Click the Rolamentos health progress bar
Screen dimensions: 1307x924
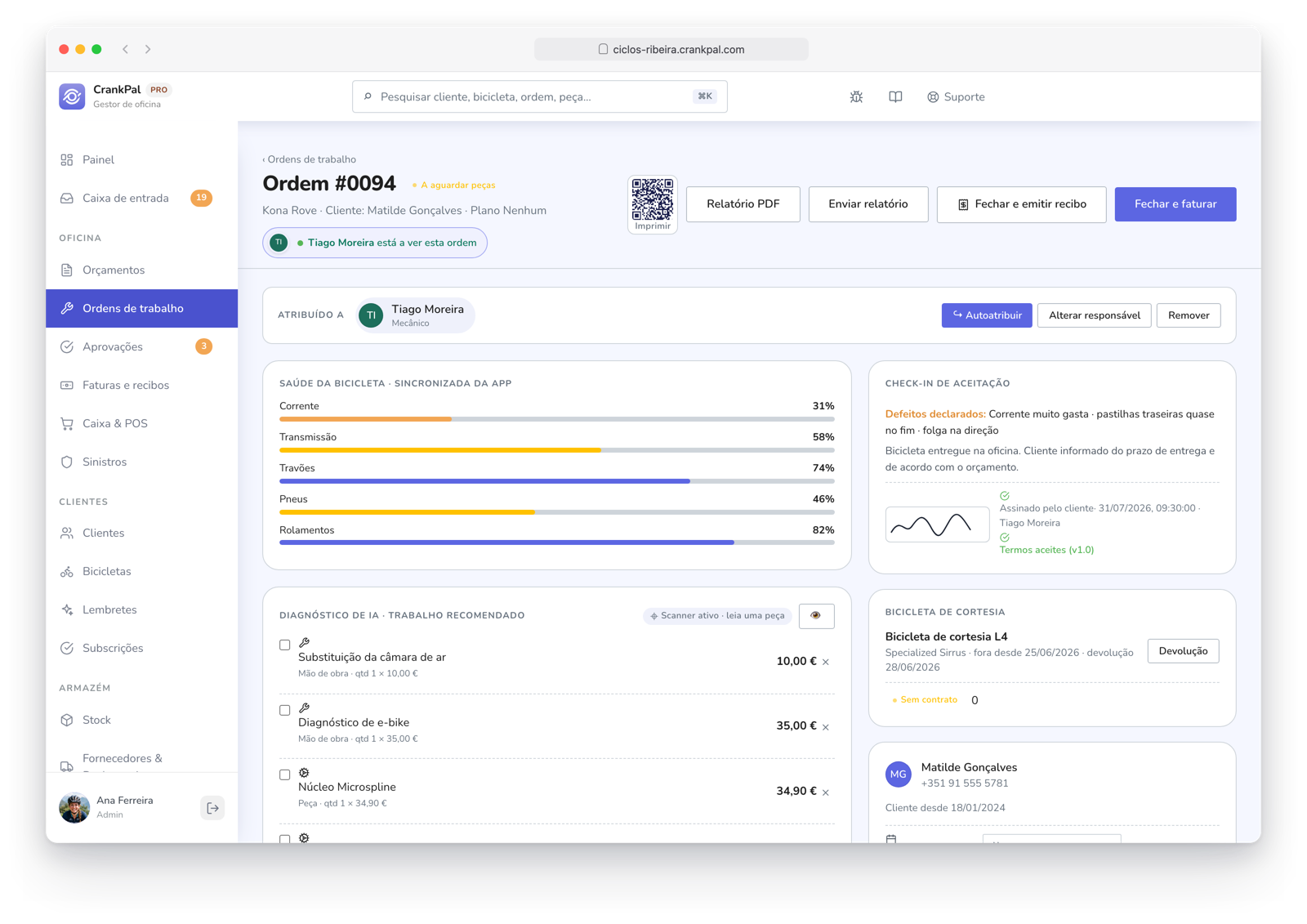pyautogui.click(x=556, y=542)
